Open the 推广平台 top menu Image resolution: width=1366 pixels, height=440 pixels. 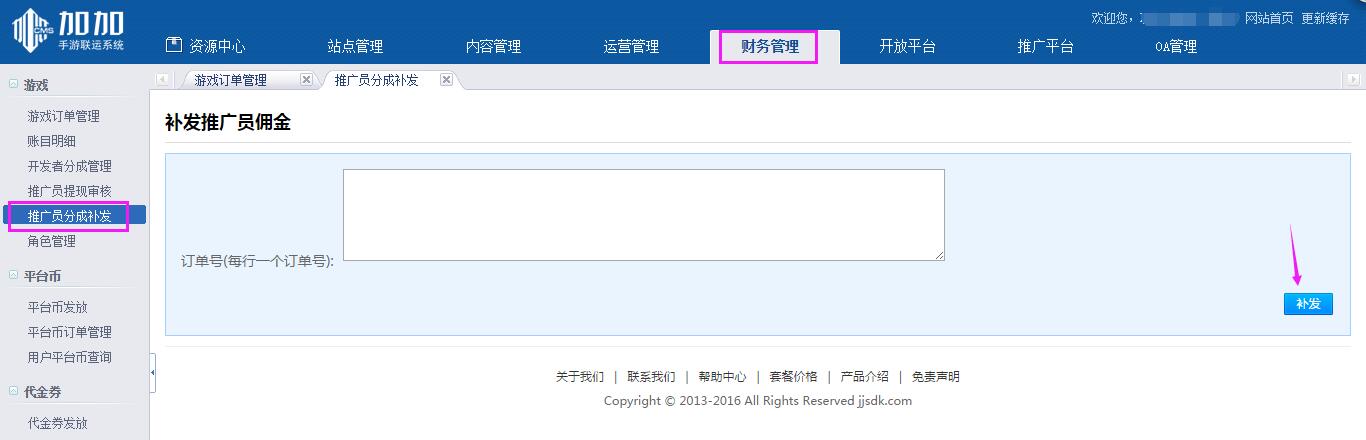coord(1045,46)
